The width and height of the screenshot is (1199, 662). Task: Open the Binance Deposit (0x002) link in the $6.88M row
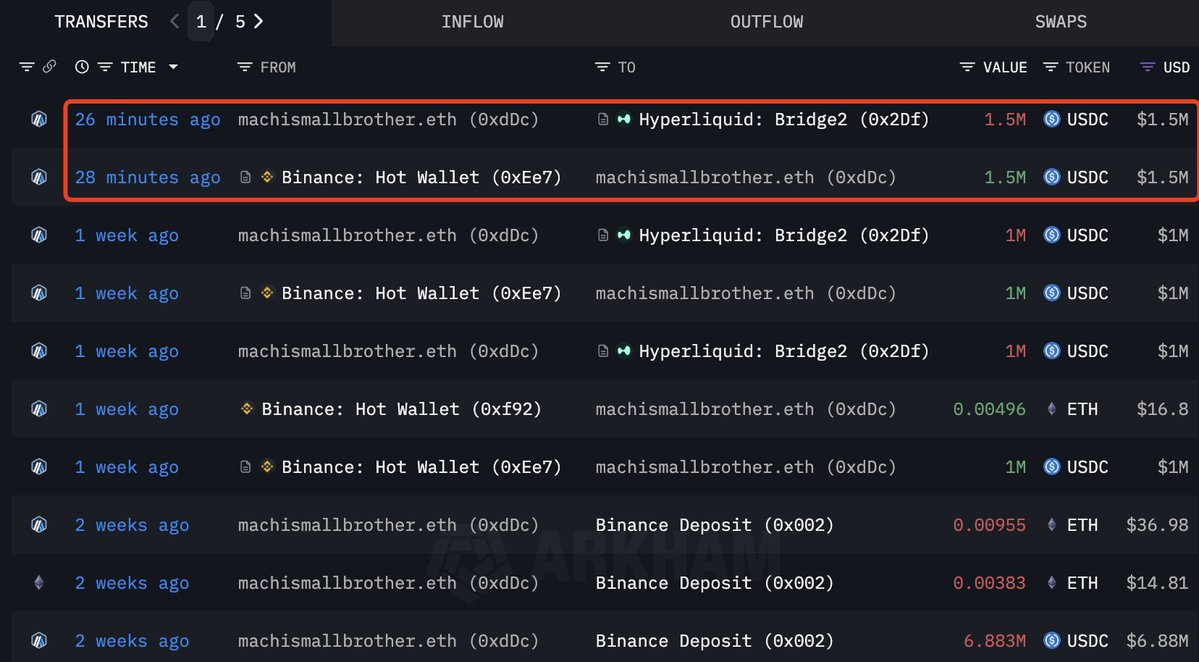point(714,641)
